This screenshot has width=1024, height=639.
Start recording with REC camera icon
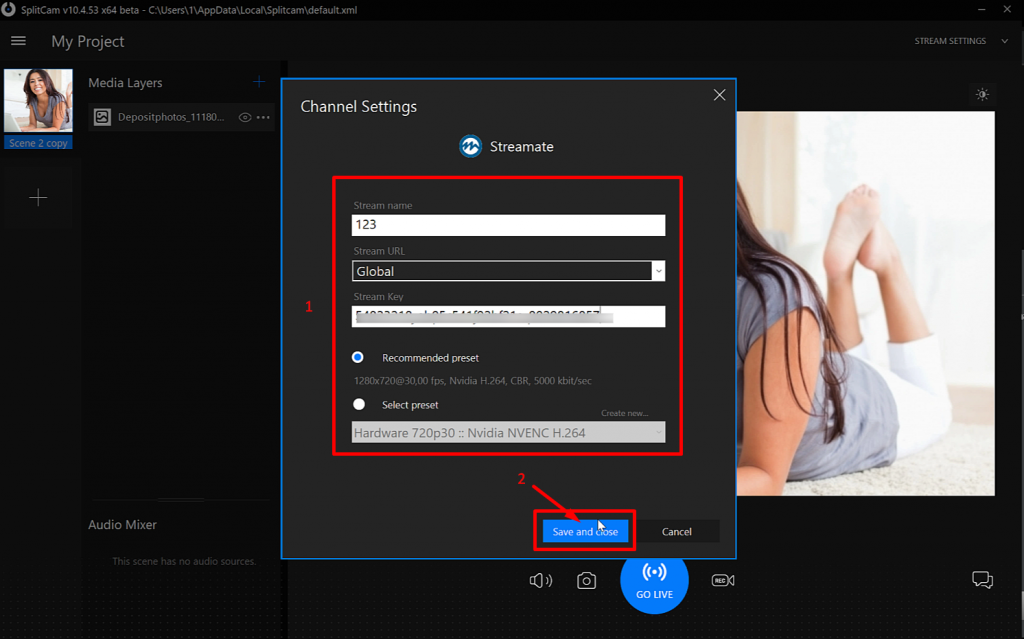point(723,580)
